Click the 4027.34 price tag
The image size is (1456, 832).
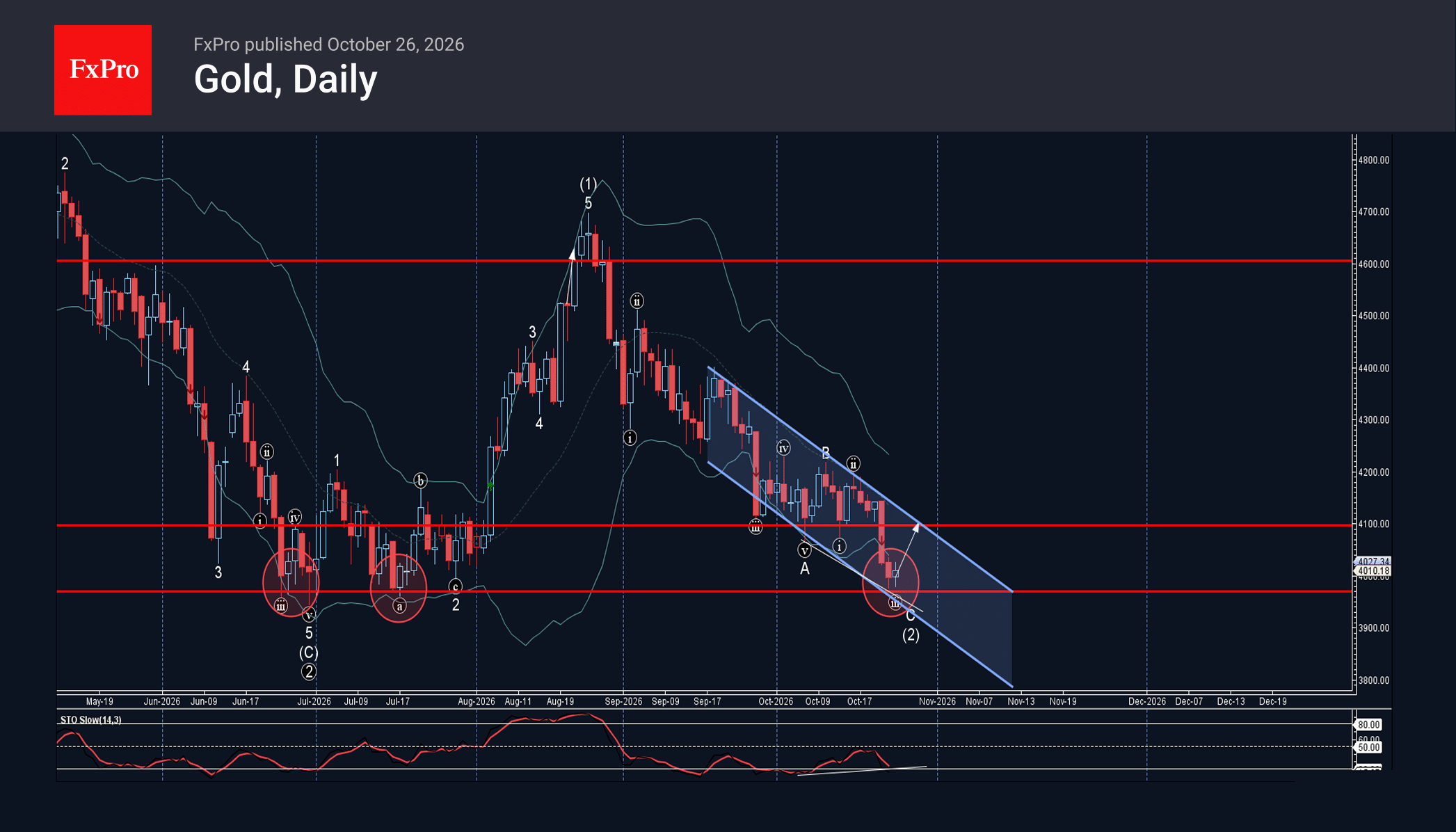coord(1373,561)
